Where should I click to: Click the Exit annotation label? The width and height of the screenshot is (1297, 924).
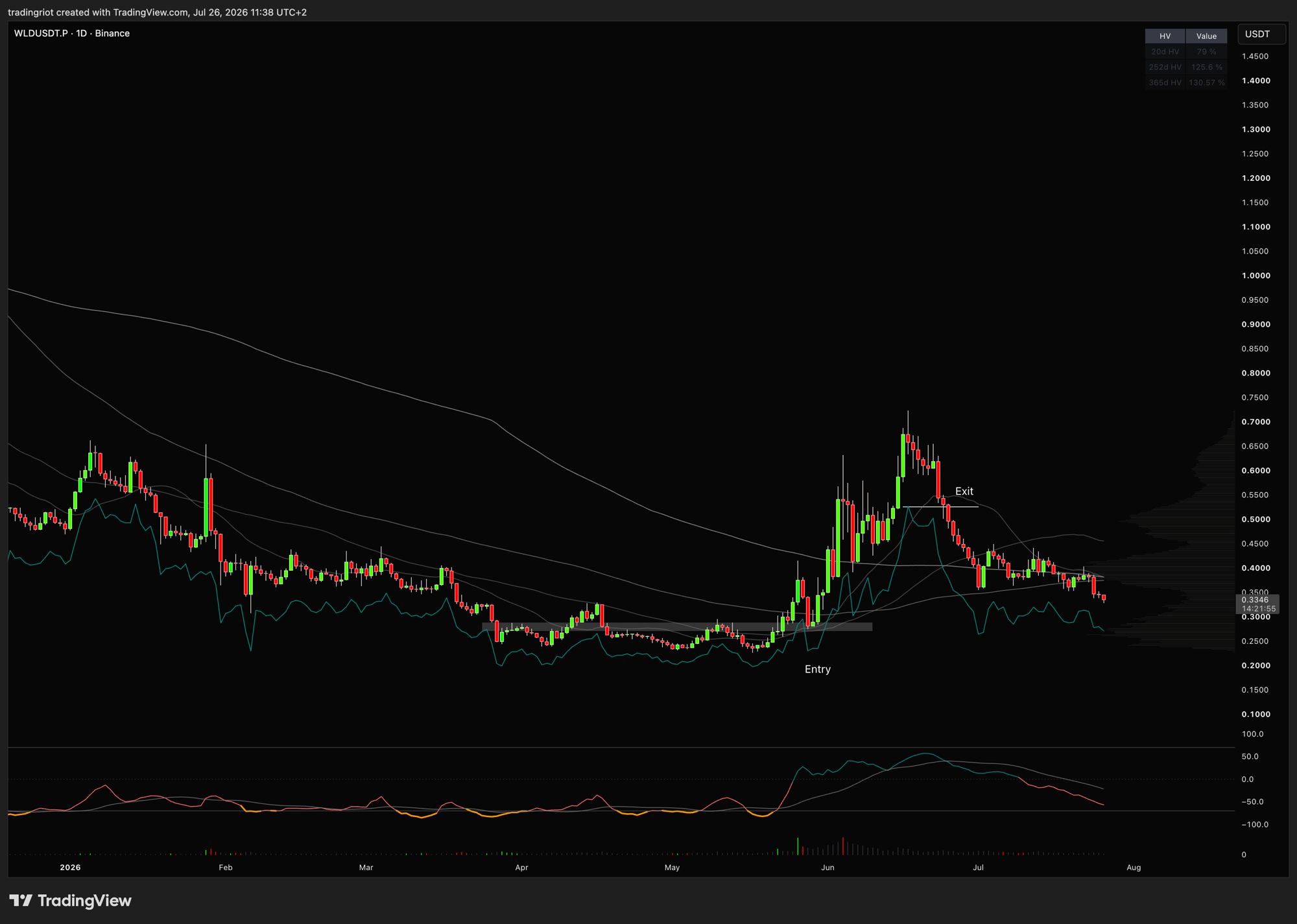coord(964,492)
